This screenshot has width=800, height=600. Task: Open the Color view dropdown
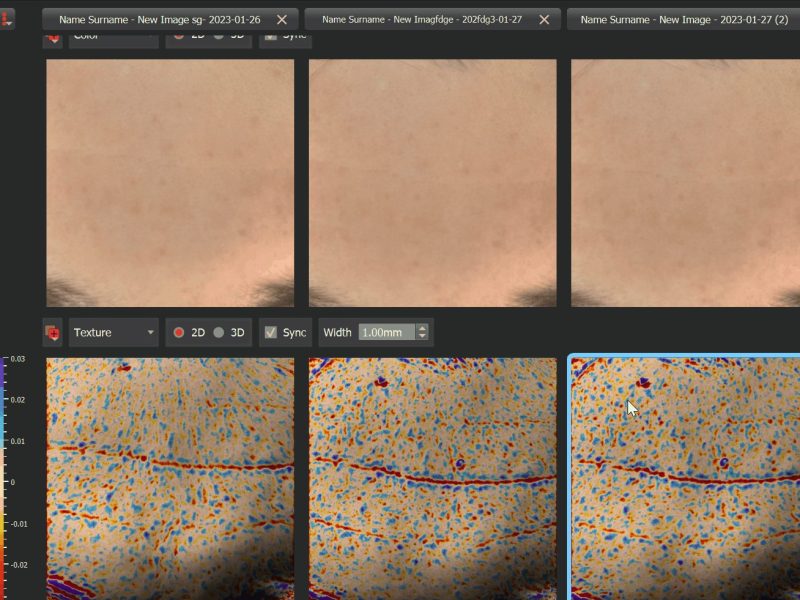click(113, 38)
